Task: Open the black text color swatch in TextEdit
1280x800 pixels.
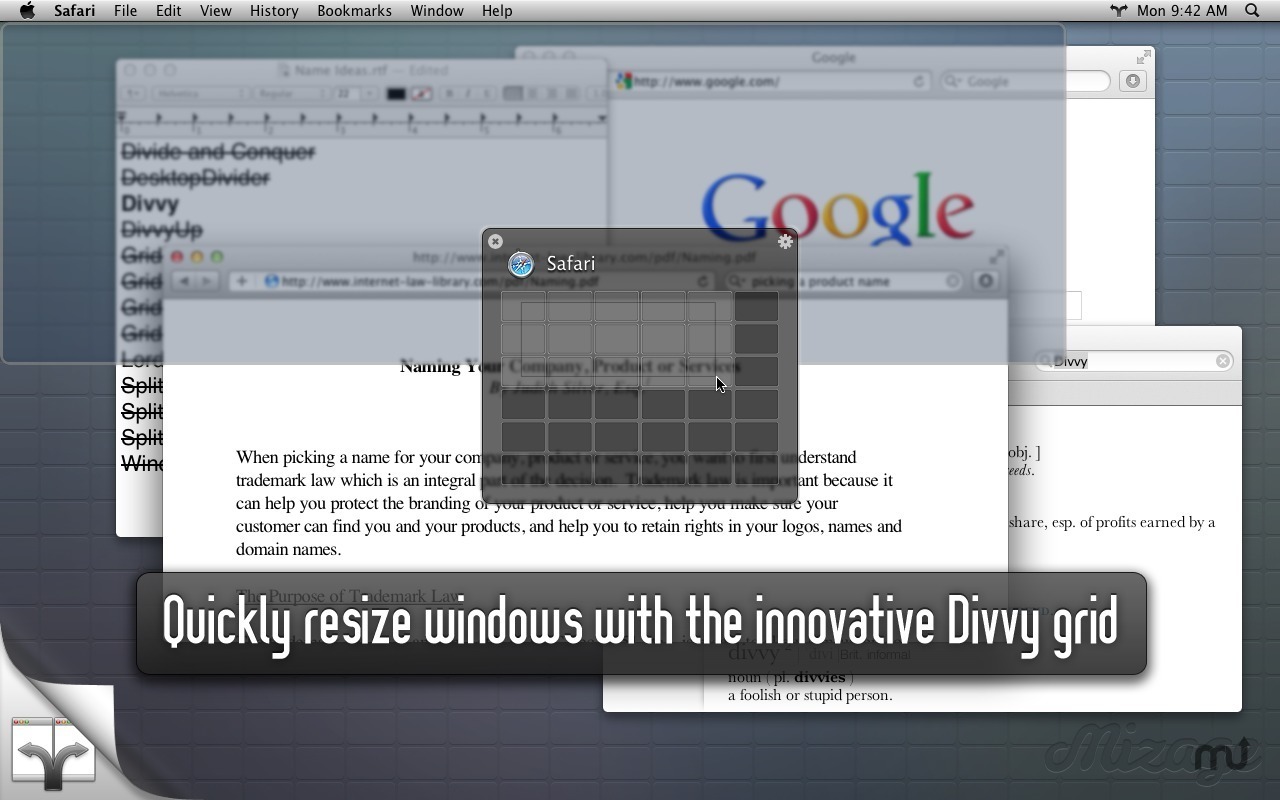Action: [396, 94]
